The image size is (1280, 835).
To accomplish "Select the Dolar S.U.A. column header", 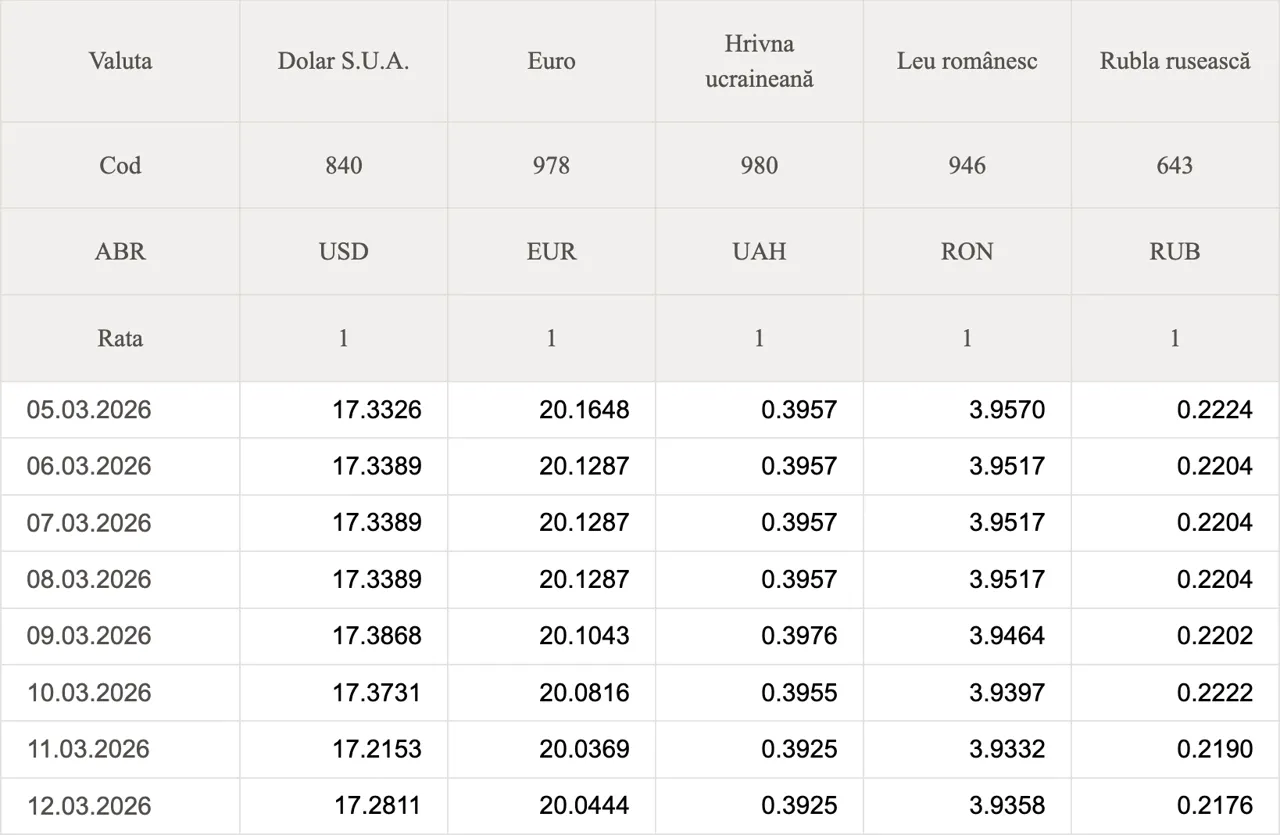I will 343,61.
